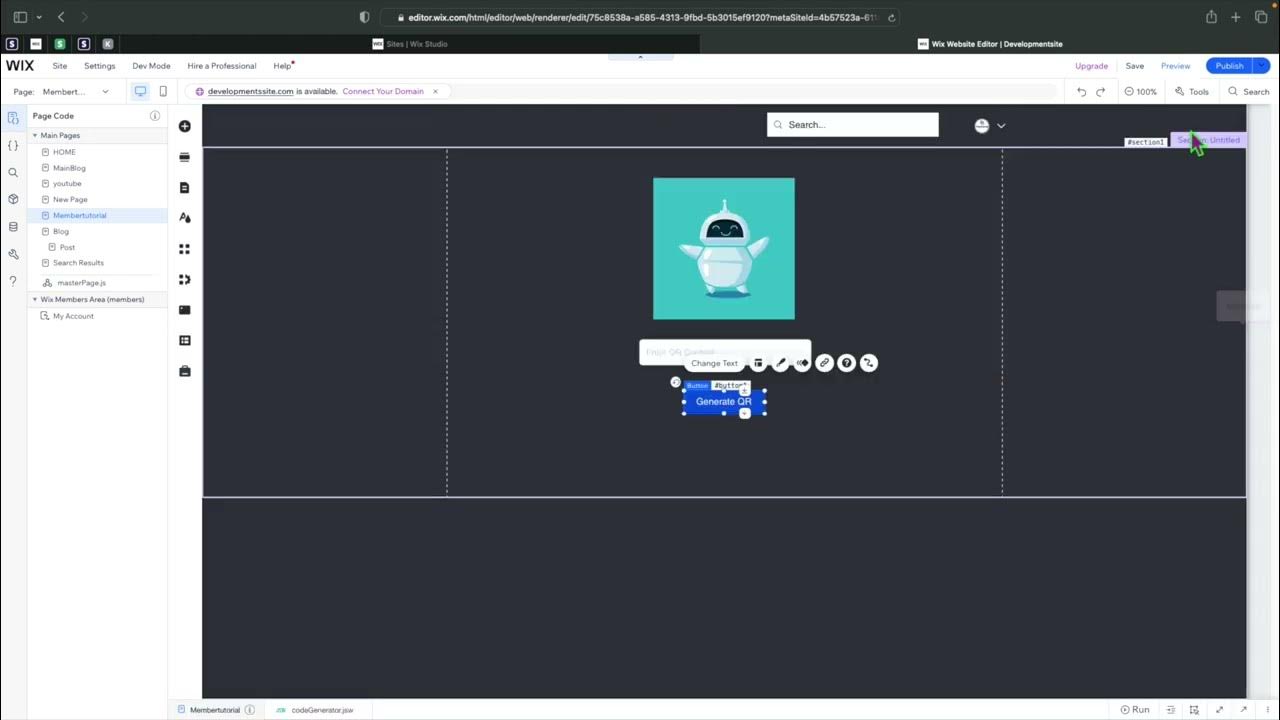Switch to Sites | Wix Studio browser tab
The width and height of the screenshot is (1280, 720).
tap(410, 44)
